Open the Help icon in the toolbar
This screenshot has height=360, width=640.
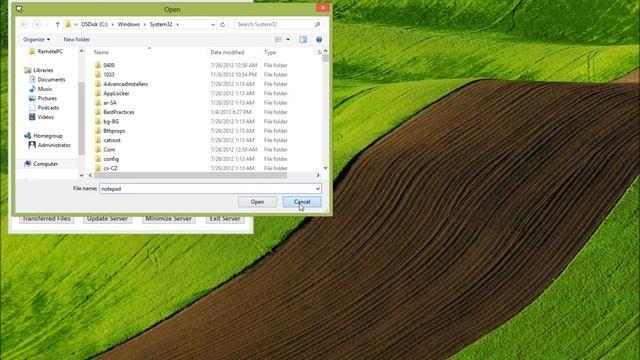click(319, 40)
